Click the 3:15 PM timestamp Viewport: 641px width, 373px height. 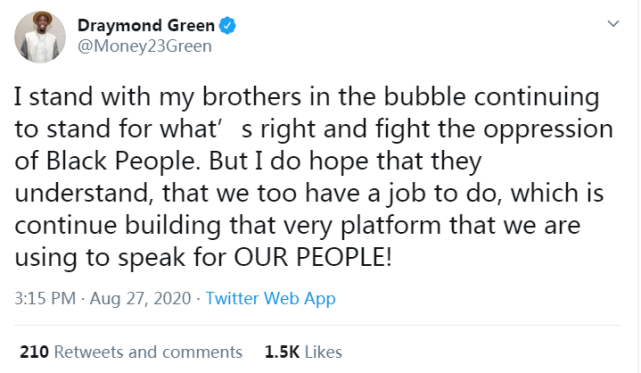[45, 298]
